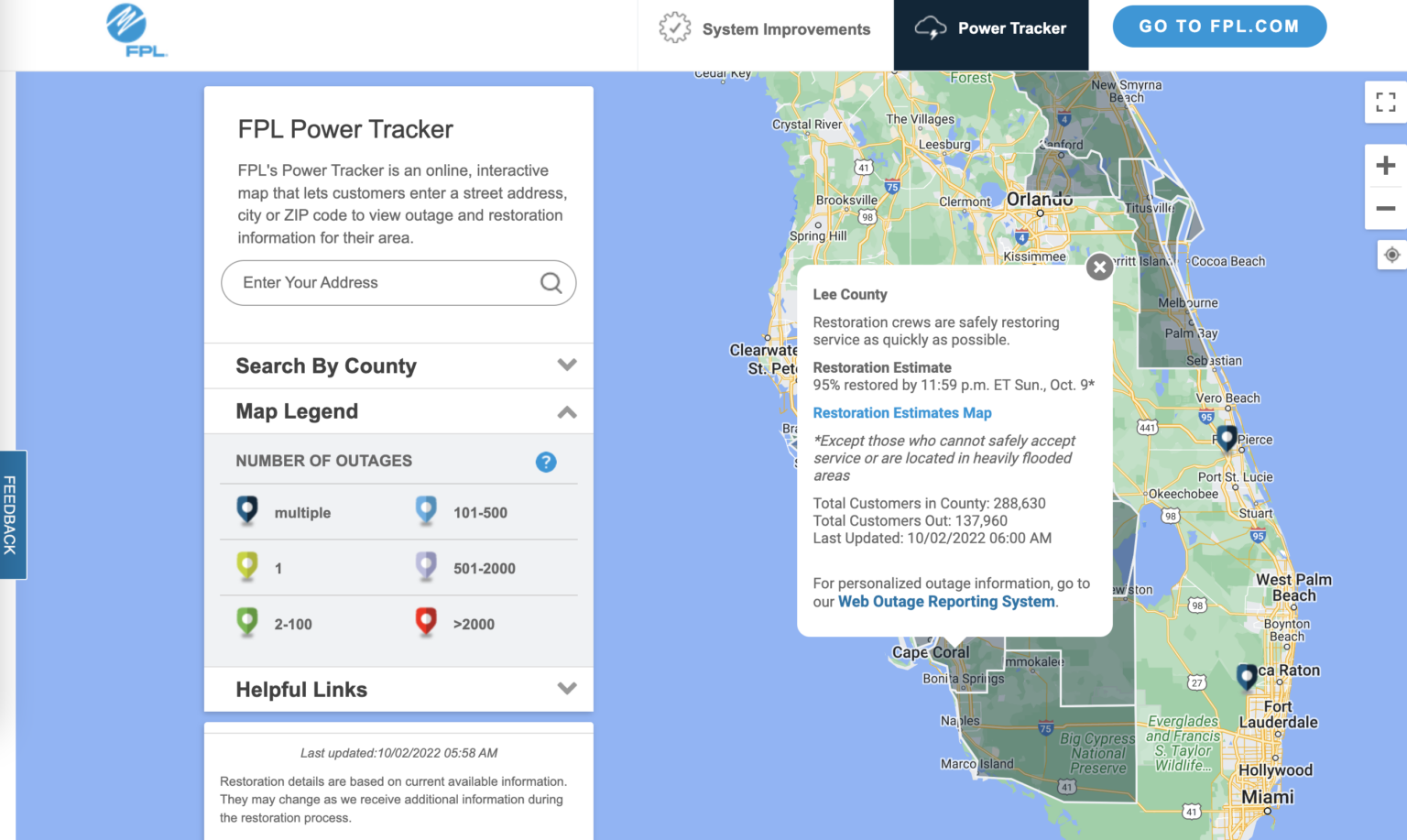Click the 2-100 outages green legend marker
The height and width of the screenshot is (840, 1407).
pos(247,622)
